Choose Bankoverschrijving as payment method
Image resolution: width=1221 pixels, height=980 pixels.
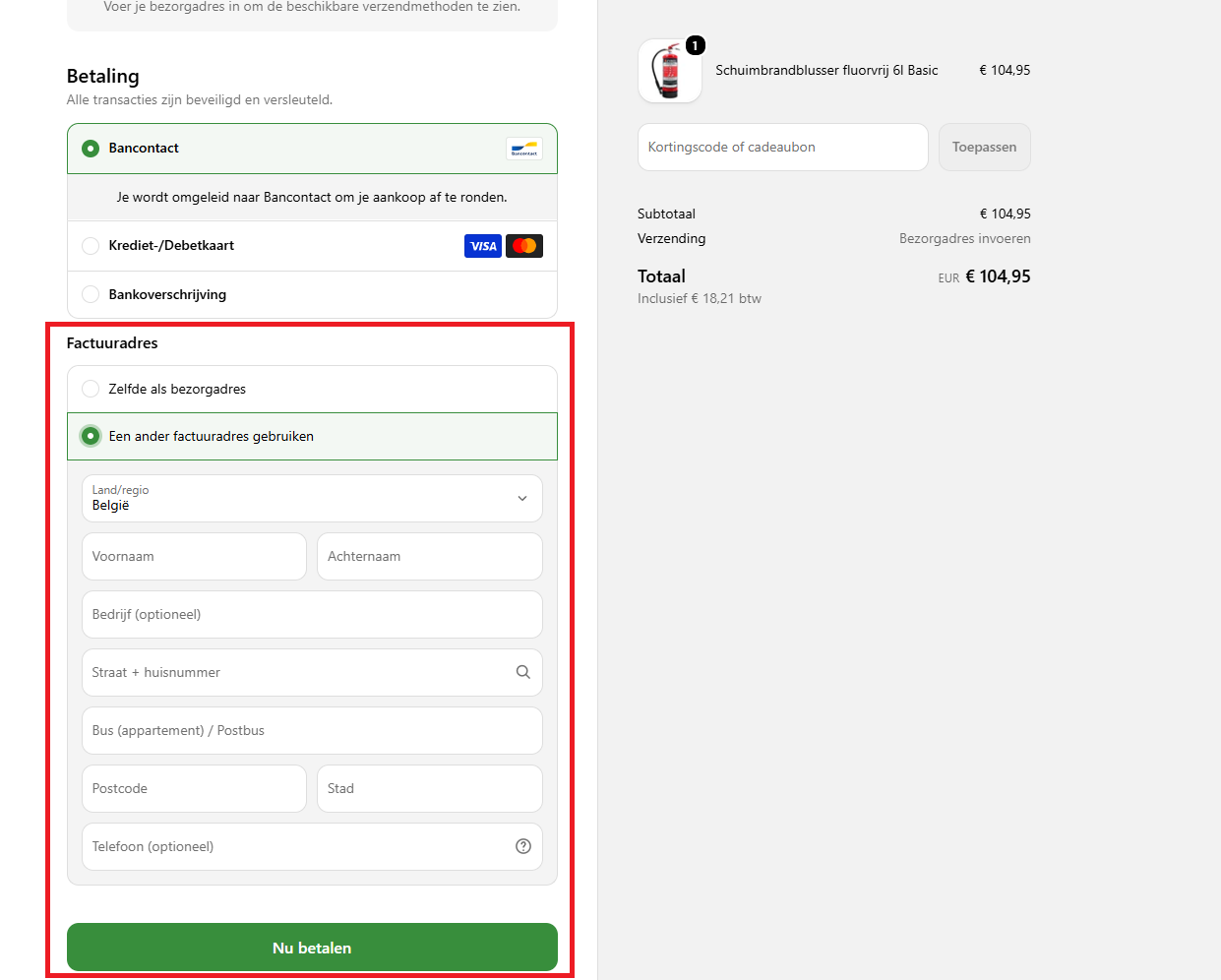coord(312,294)
